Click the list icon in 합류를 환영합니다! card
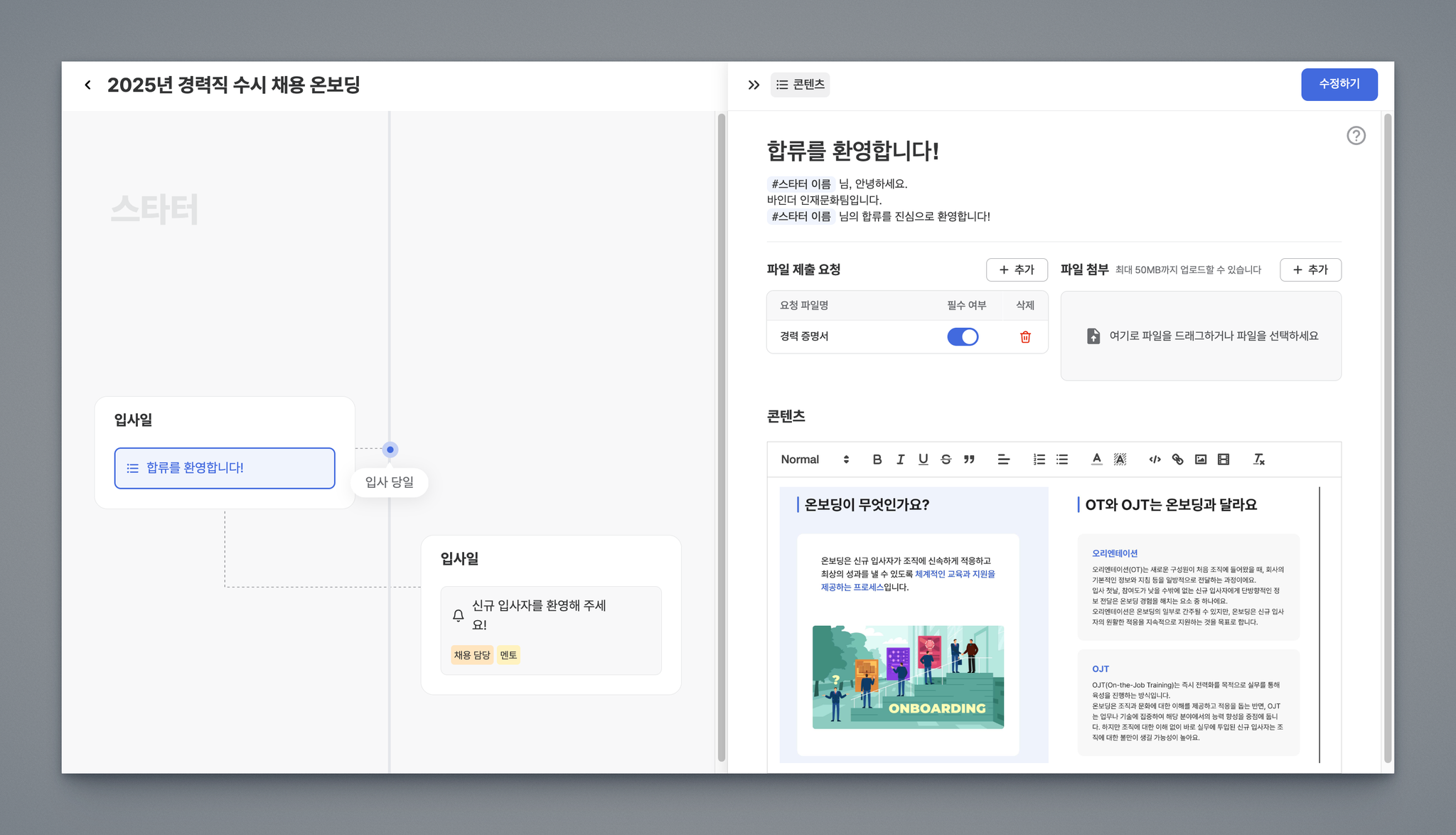The width and height of the screenshot is (1456, 835). (x=132, y=468)
